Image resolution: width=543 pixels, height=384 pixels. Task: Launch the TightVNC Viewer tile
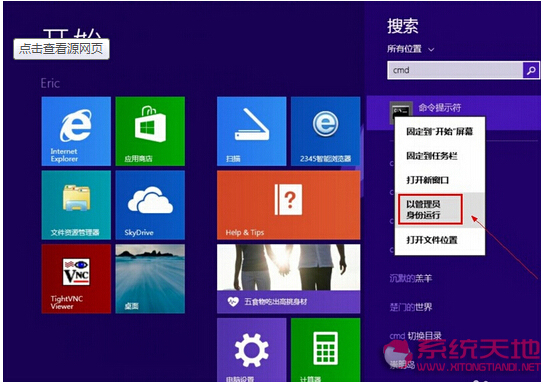coord(76,279)
